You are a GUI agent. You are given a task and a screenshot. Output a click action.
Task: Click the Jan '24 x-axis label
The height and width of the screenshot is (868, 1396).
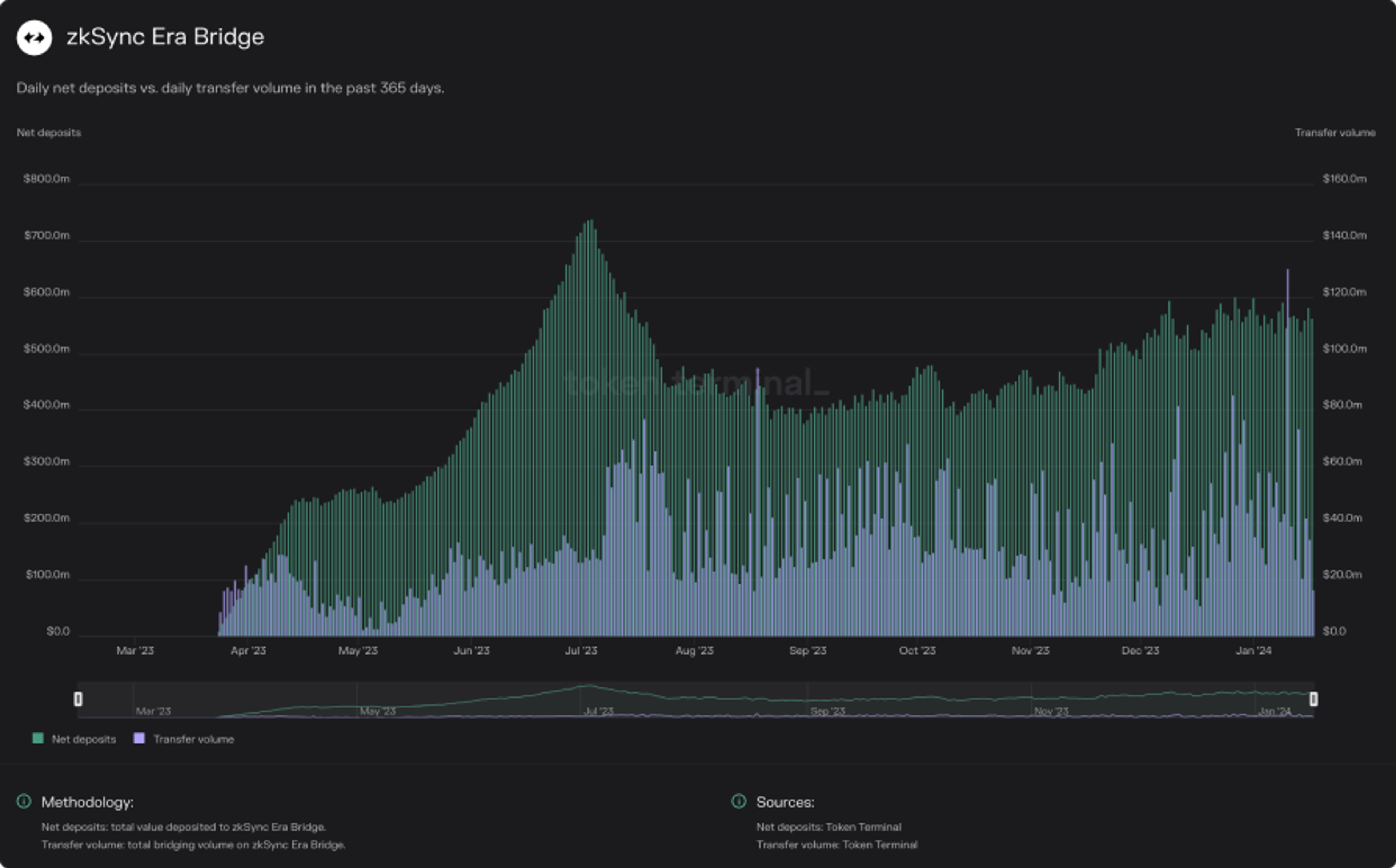pos(1253,650)
